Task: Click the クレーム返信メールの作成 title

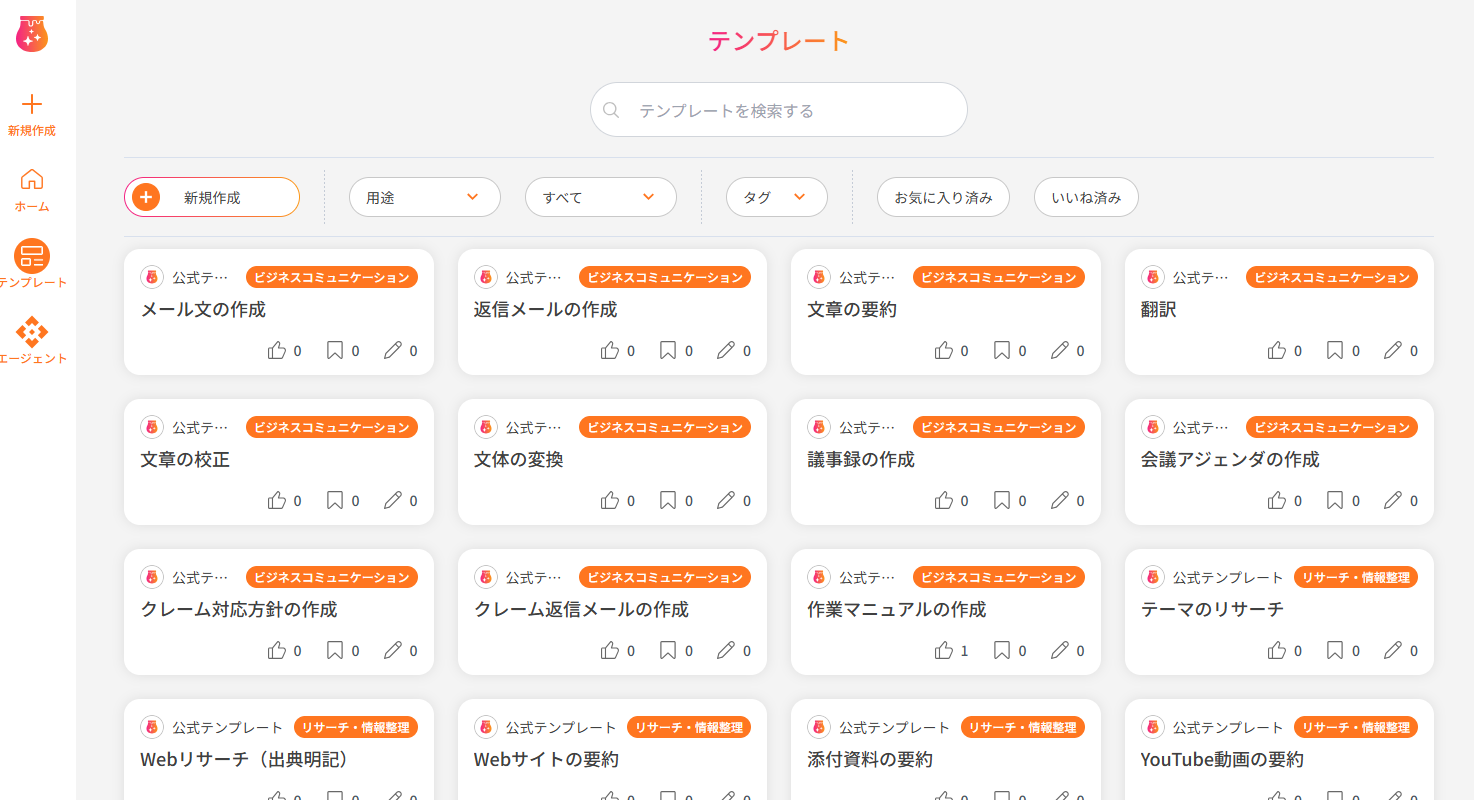Action: point(581,610)
